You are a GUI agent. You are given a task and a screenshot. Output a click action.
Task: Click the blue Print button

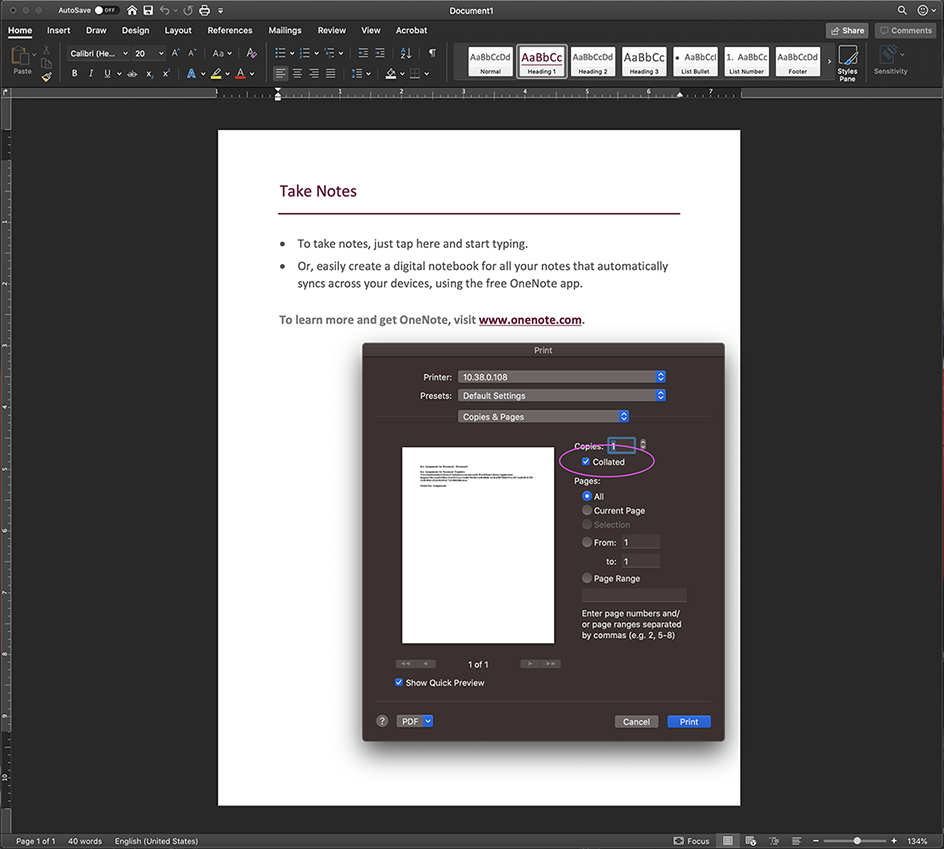point(689,721)
